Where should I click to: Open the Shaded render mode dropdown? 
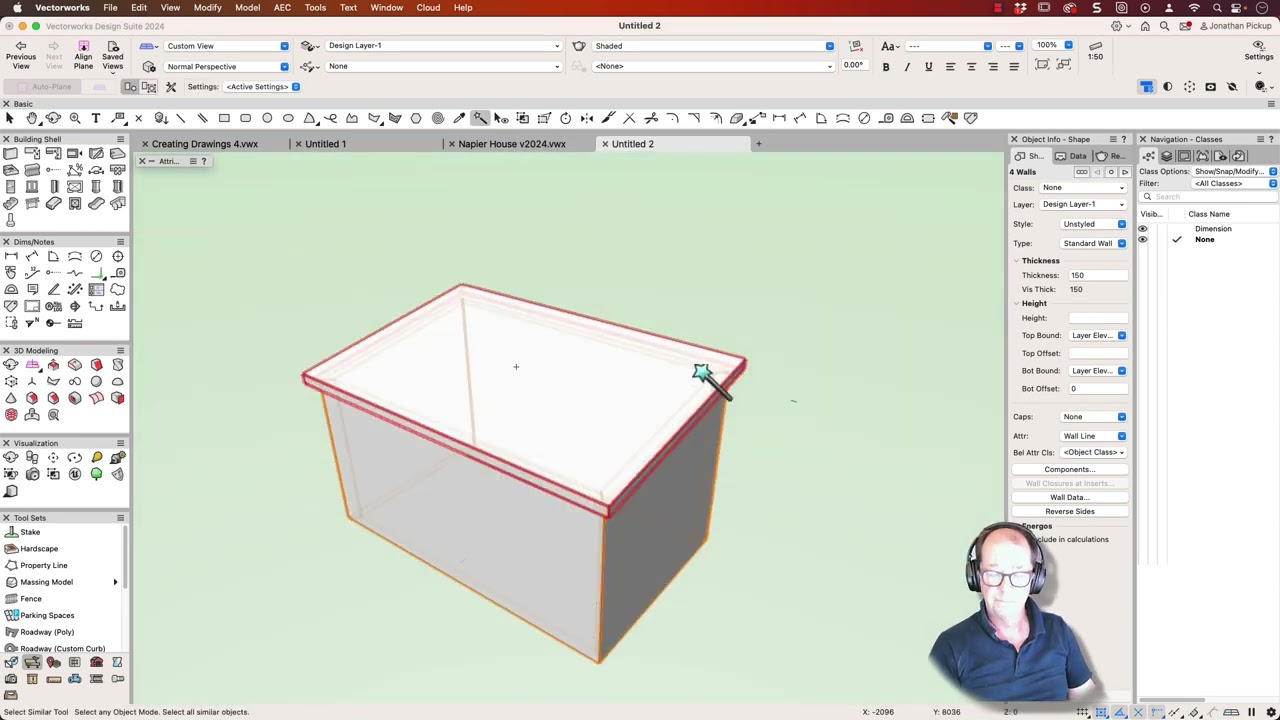712,46
